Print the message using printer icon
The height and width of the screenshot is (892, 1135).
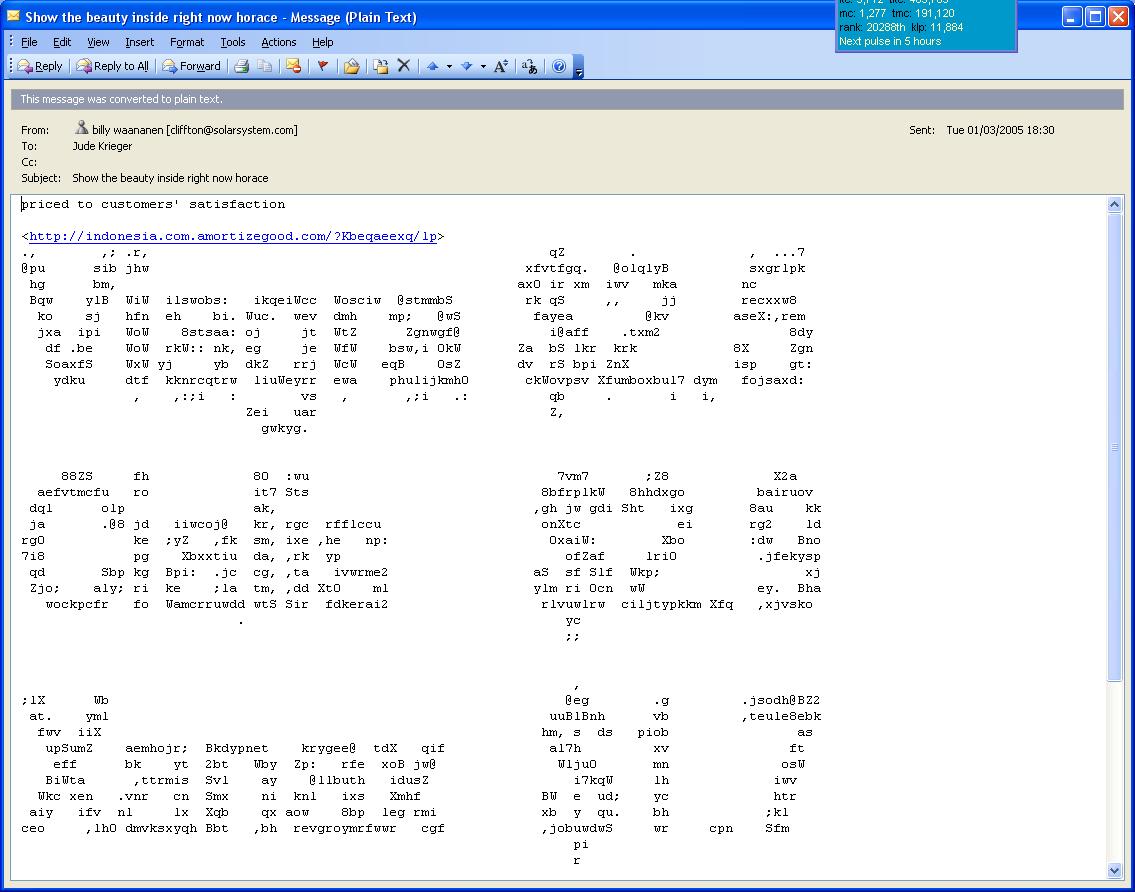[x=241, y=66]
